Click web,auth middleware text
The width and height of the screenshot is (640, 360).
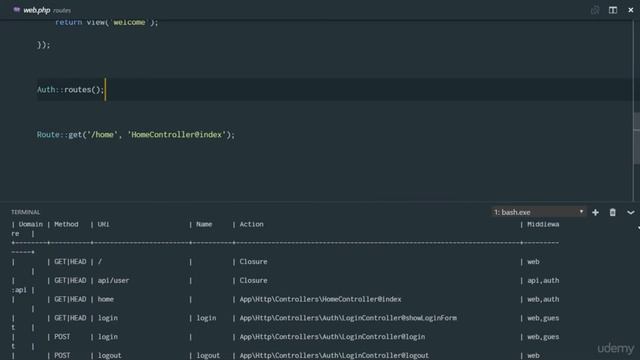pyautogui.click(x=543, y=299)
